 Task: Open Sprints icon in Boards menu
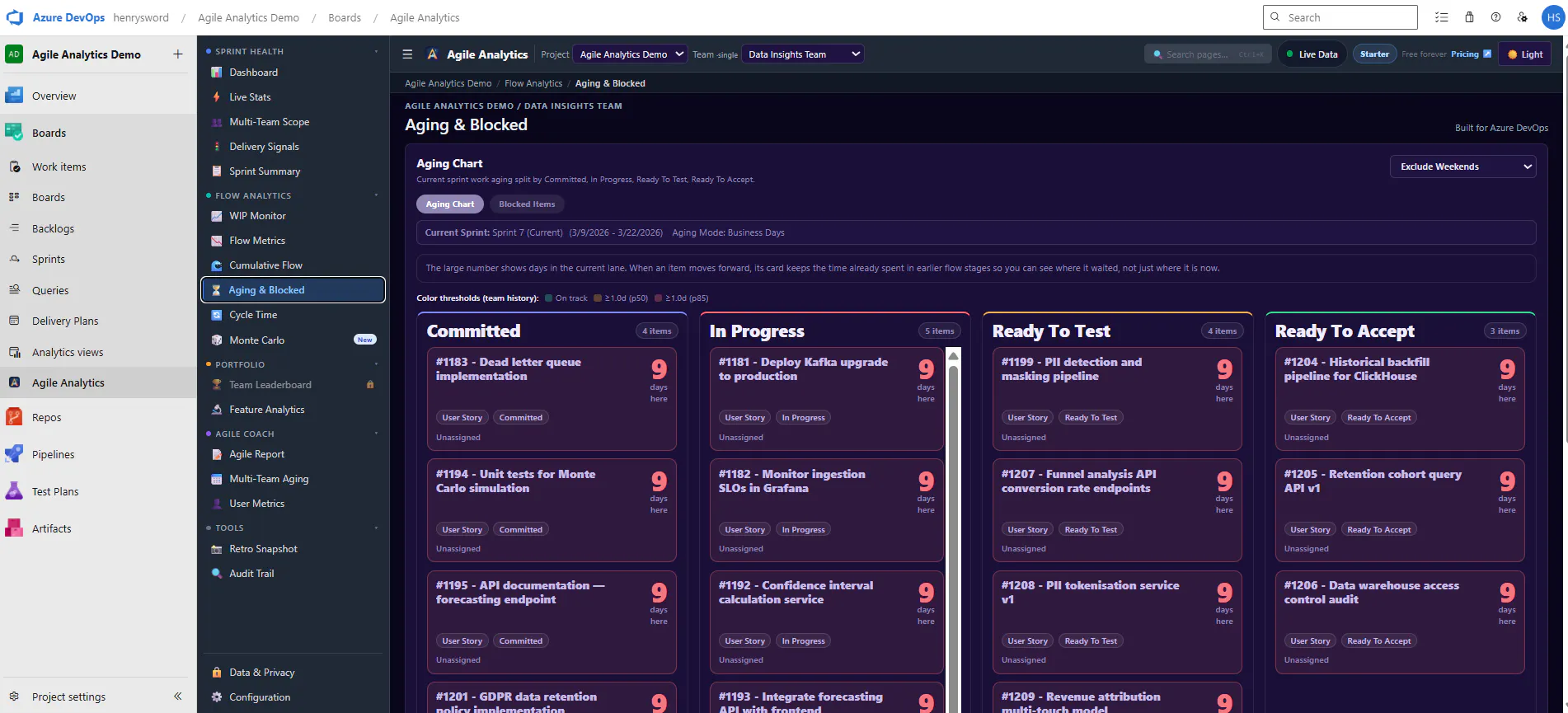[x=14, y=259]
